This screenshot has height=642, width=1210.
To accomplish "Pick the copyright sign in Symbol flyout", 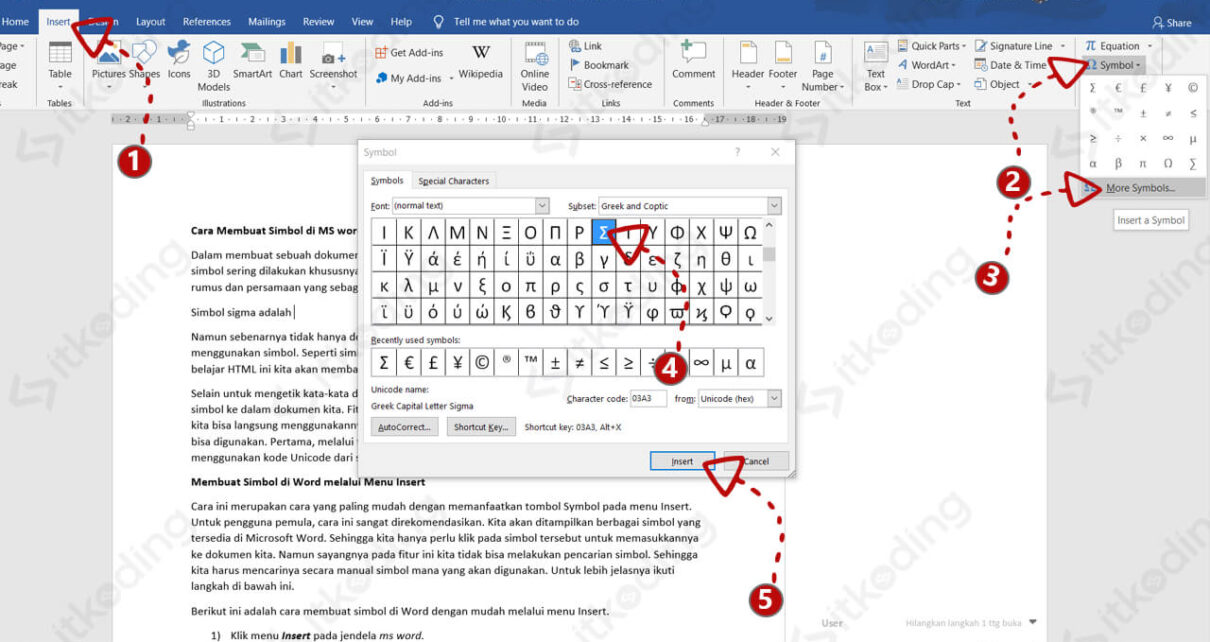I will click(1192, 88).
